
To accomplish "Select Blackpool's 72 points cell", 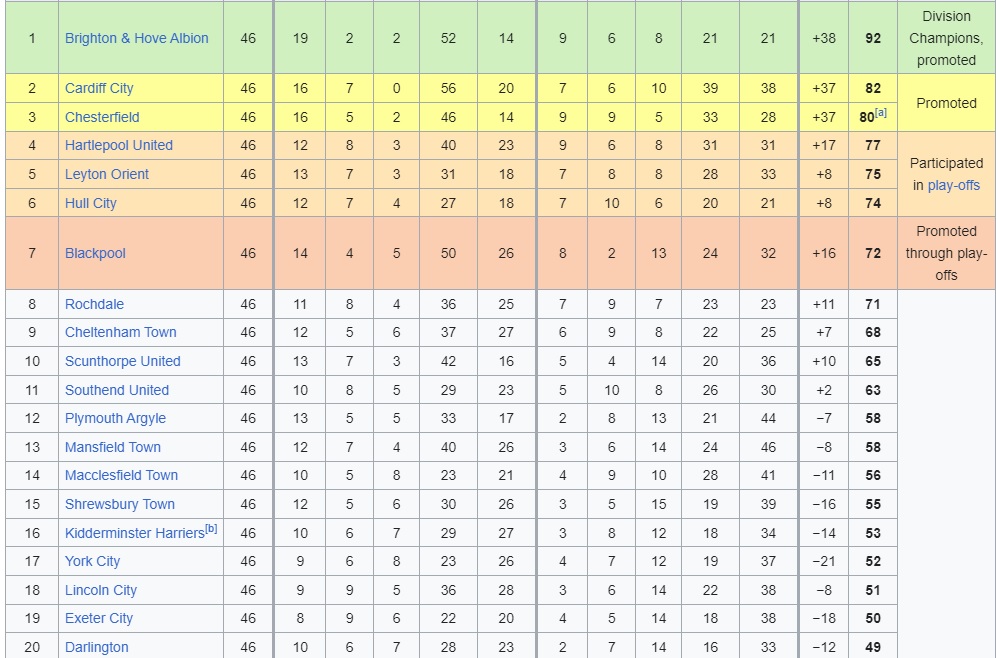I will coord(873,253).
